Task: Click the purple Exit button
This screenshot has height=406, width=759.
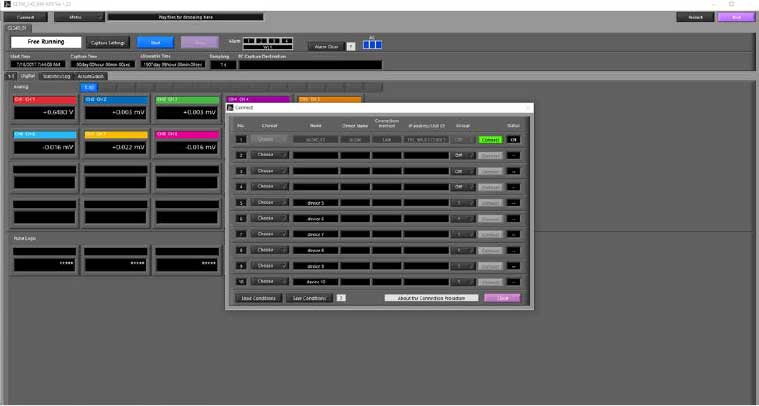Action: pyautogui.click(x=736, y=17)
